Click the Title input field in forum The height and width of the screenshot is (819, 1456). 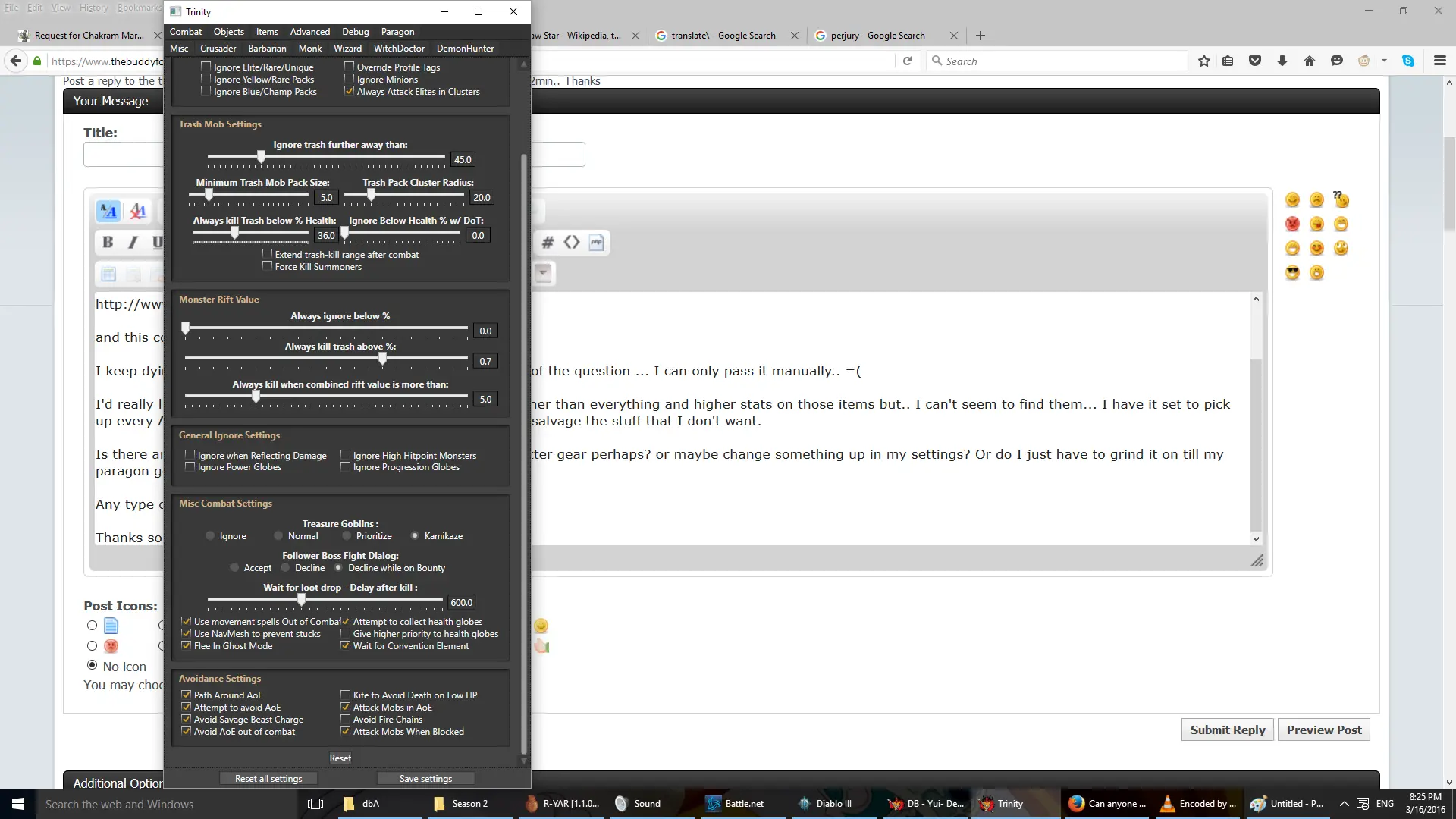point(334,155)
